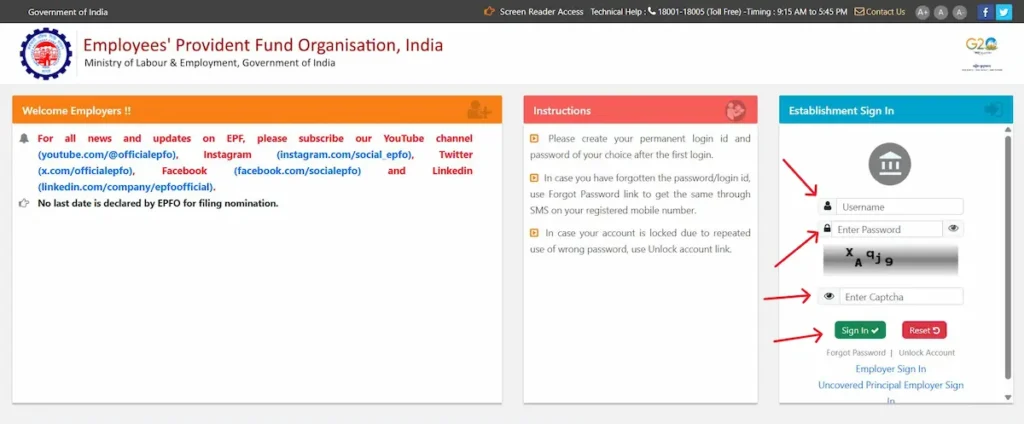1024x424 pixels.
Task: Click the bell icon next to news notice
Action: (x=24, y=139)
